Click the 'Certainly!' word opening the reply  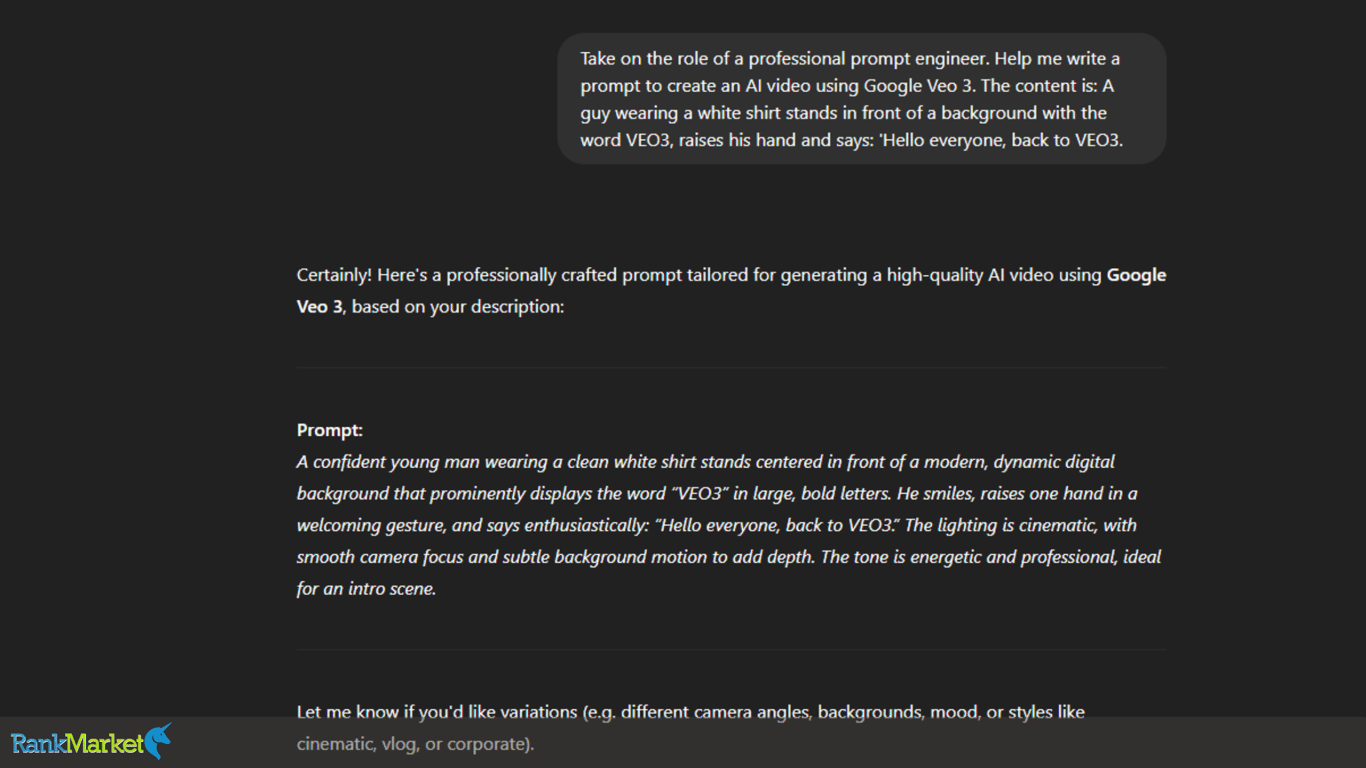[x=335, y=275]
